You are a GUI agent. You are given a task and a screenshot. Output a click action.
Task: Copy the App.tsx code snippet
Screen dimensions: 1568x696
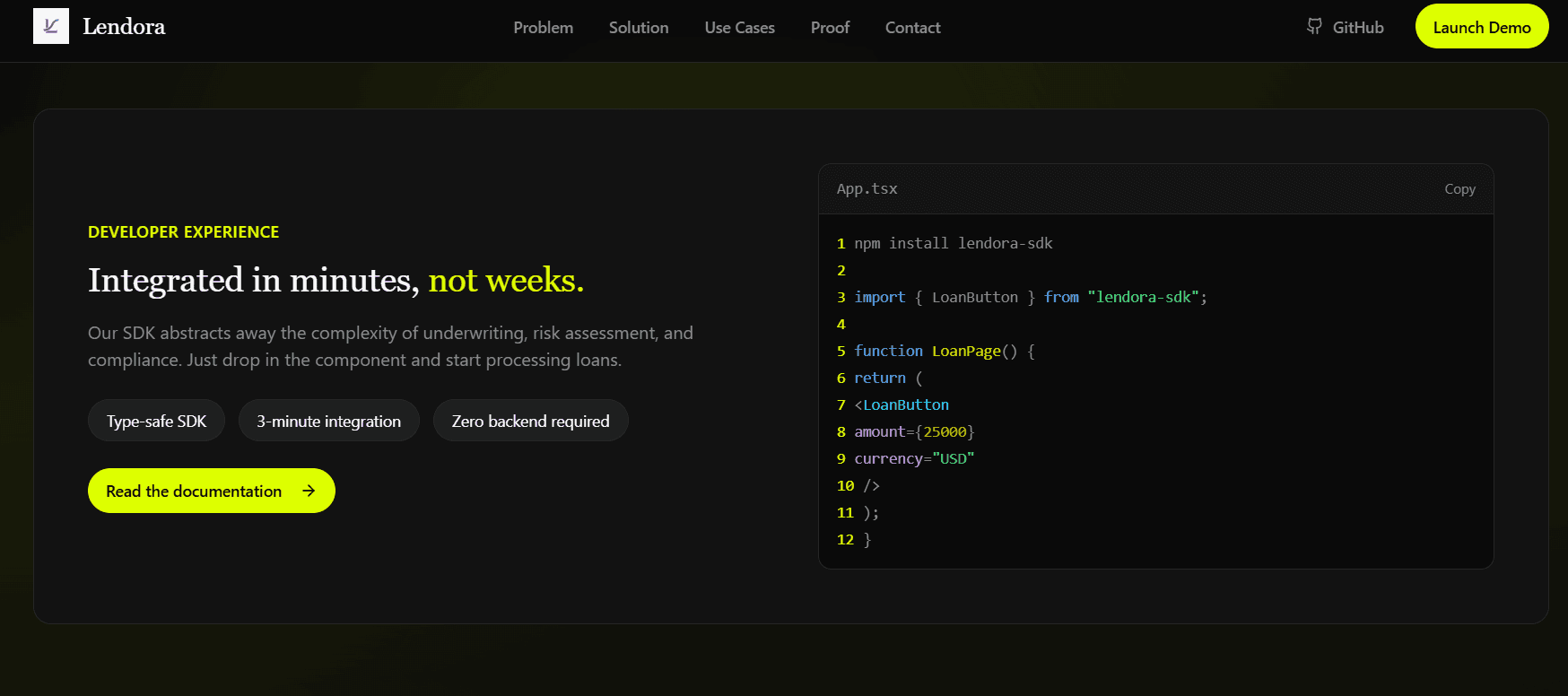[1459, 189]
